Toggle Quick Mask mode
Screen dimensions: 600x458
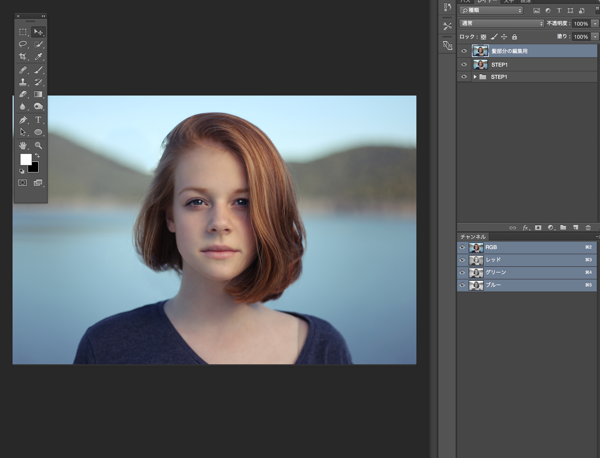point(23,183)
